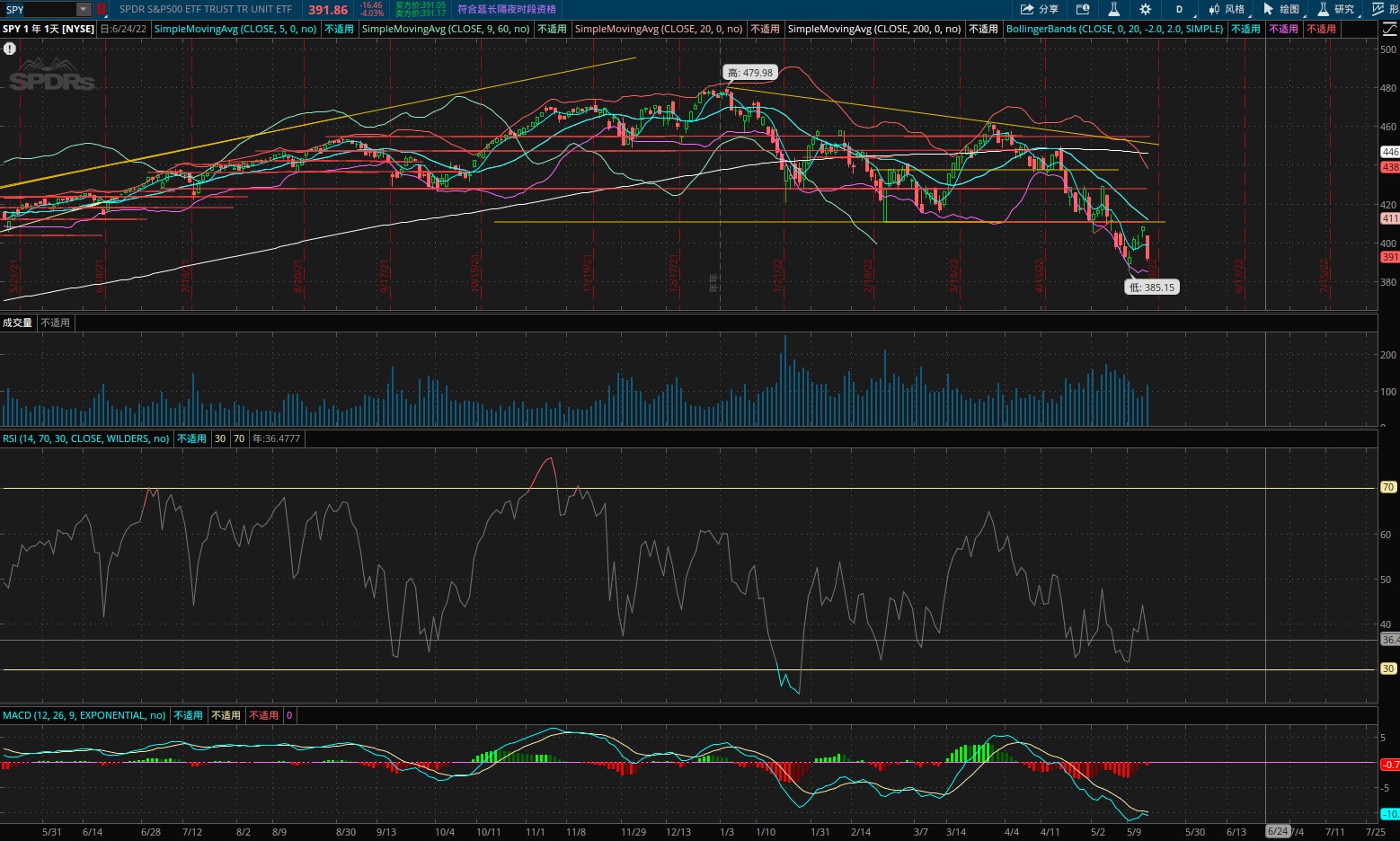Image resolution: width=1400 pixels, height=841 pixels.
Task: Open the 绘图 drawing tools menu
Action: pyautogui.click(x=1282, y=9)
